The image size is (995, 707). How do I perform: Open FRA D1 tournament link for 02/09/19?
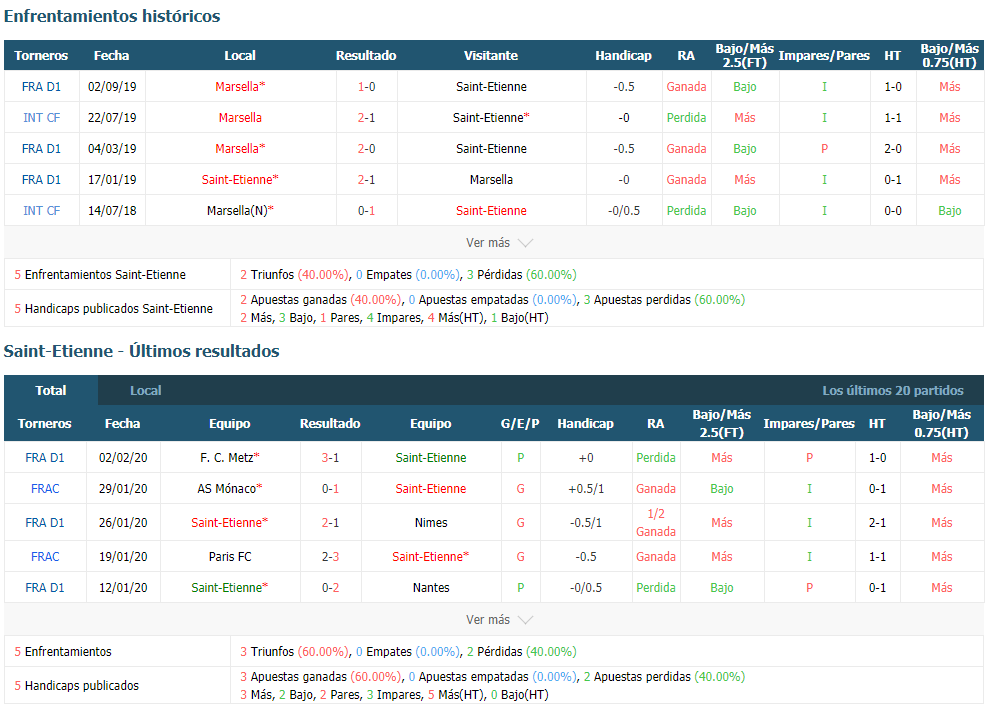41,87
